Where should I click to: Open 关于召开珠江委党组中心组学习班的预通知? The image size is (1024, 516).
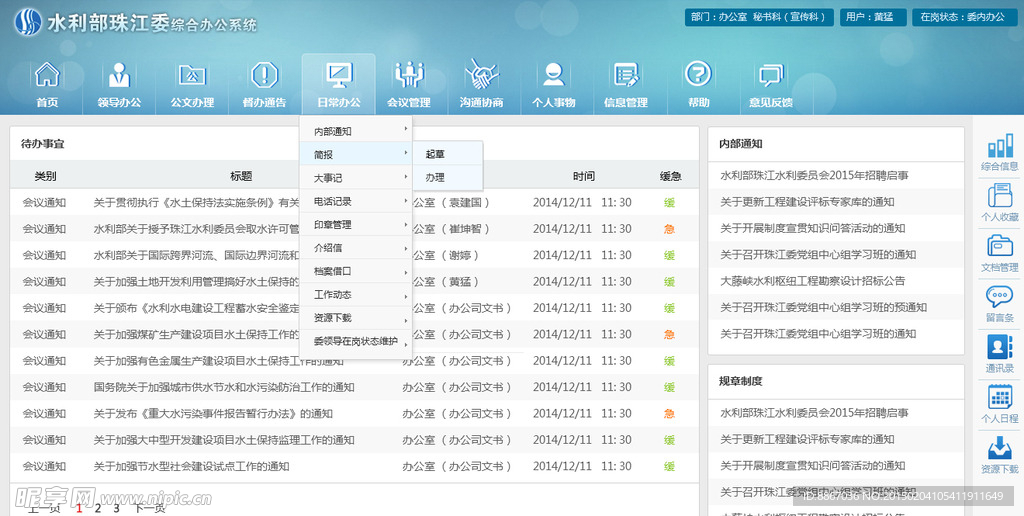[x=824, y=307]
